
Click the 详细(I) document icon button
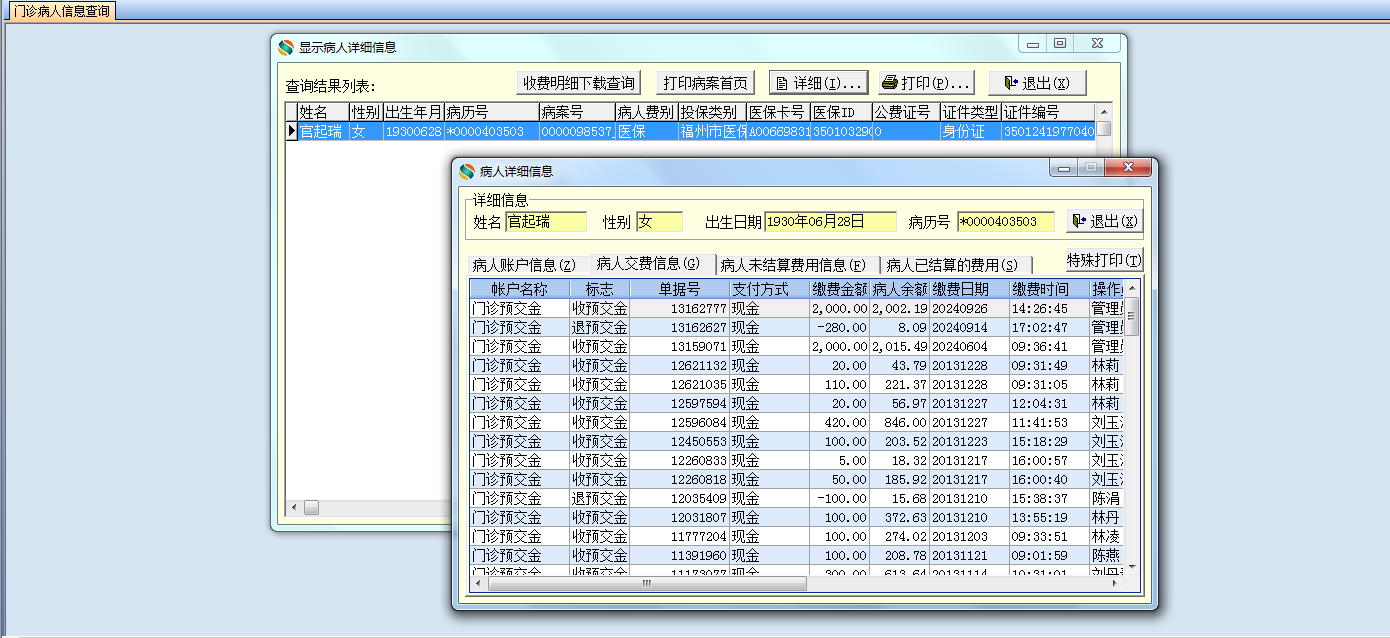[817, 83]
